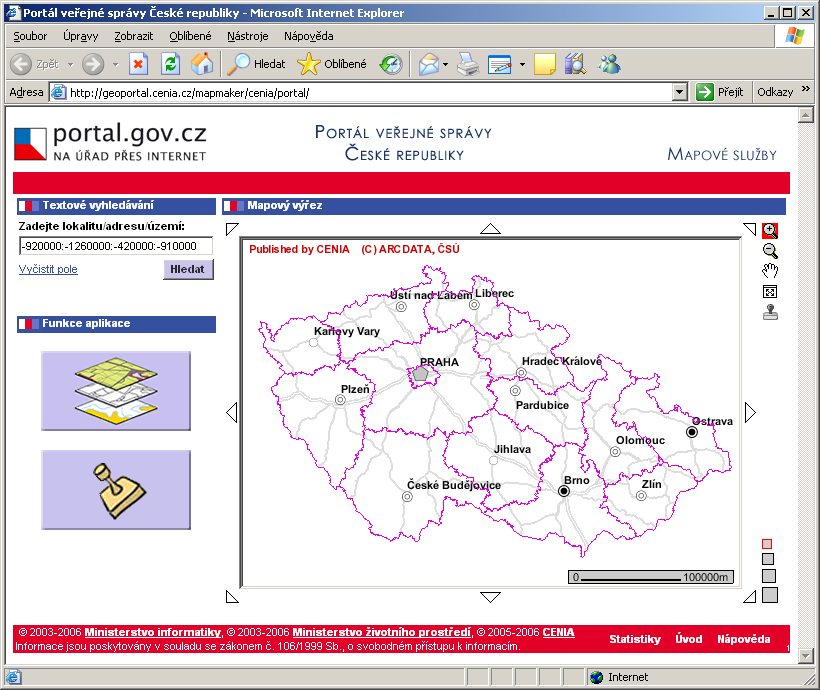Select the pan hand map tool
Image resolution: width=820 pixels, height=690 pixels.
click(770, 271)
